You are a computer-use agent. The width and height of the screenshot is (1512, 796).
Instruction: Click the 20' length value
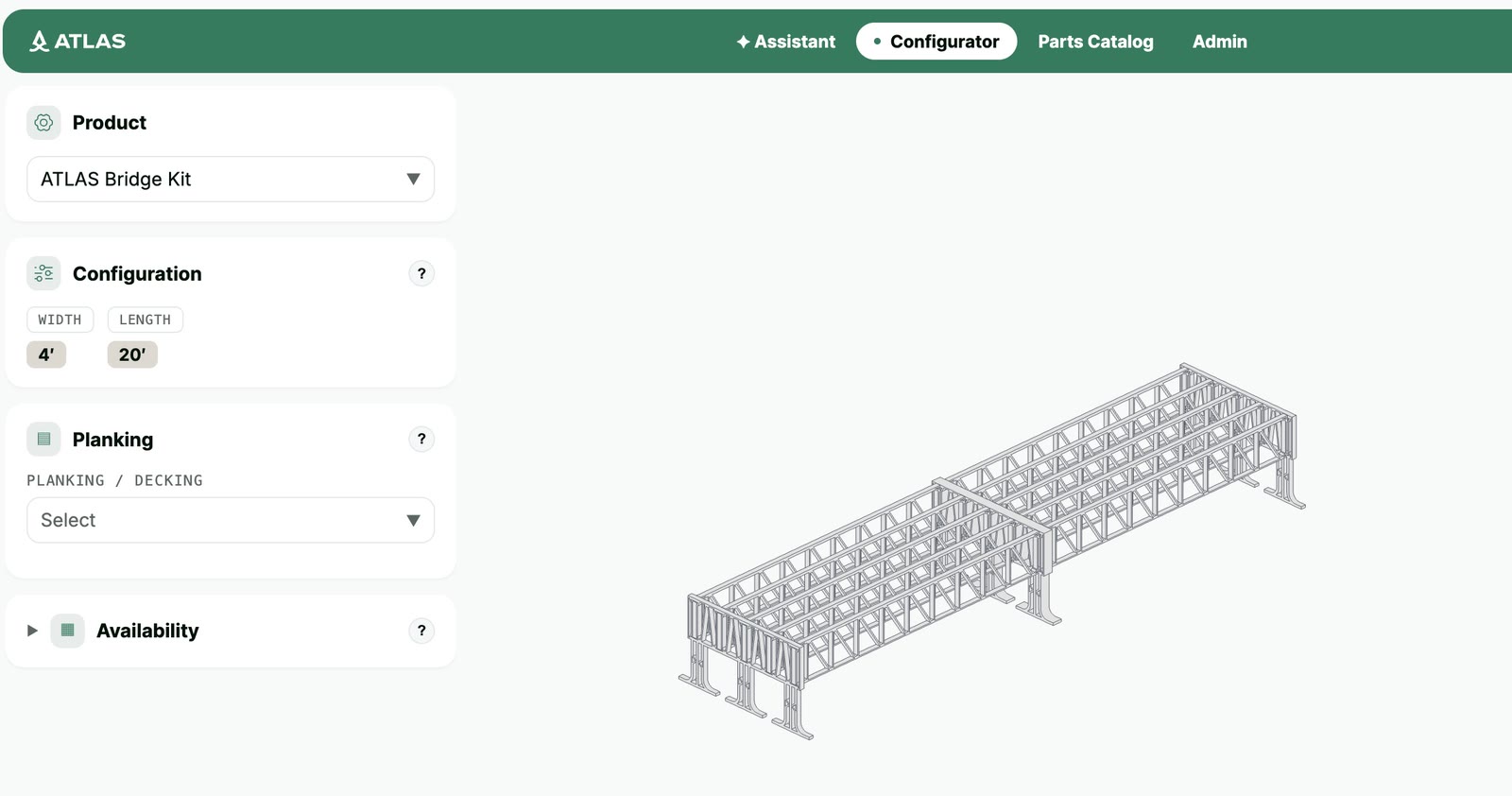point(132,355)
